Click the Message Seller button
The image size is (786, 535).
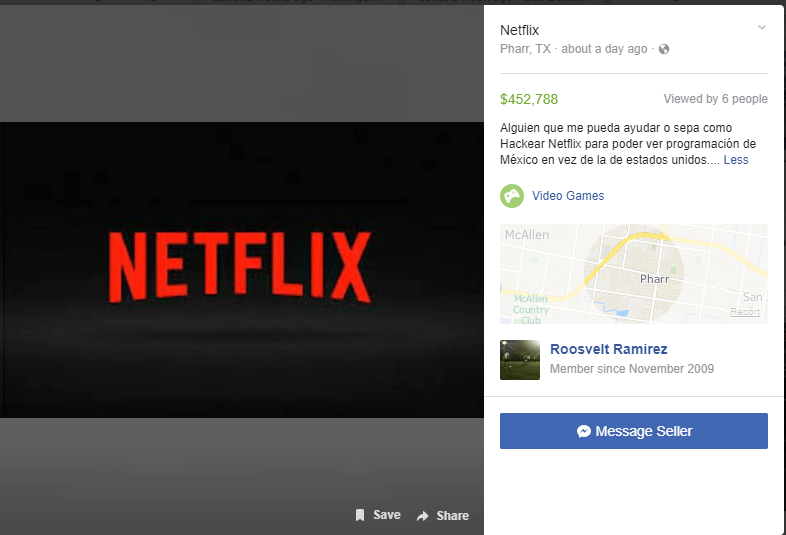coord(634,431)
